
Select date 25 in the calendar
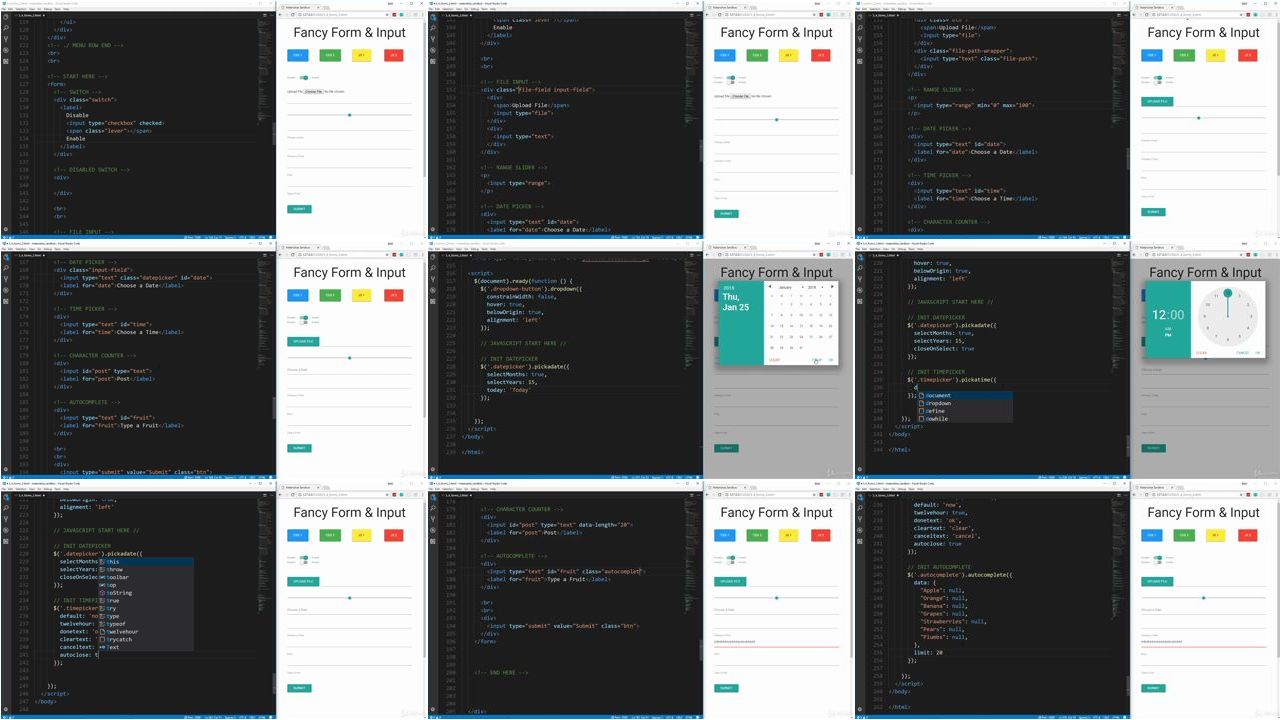[x=811, y=337]
